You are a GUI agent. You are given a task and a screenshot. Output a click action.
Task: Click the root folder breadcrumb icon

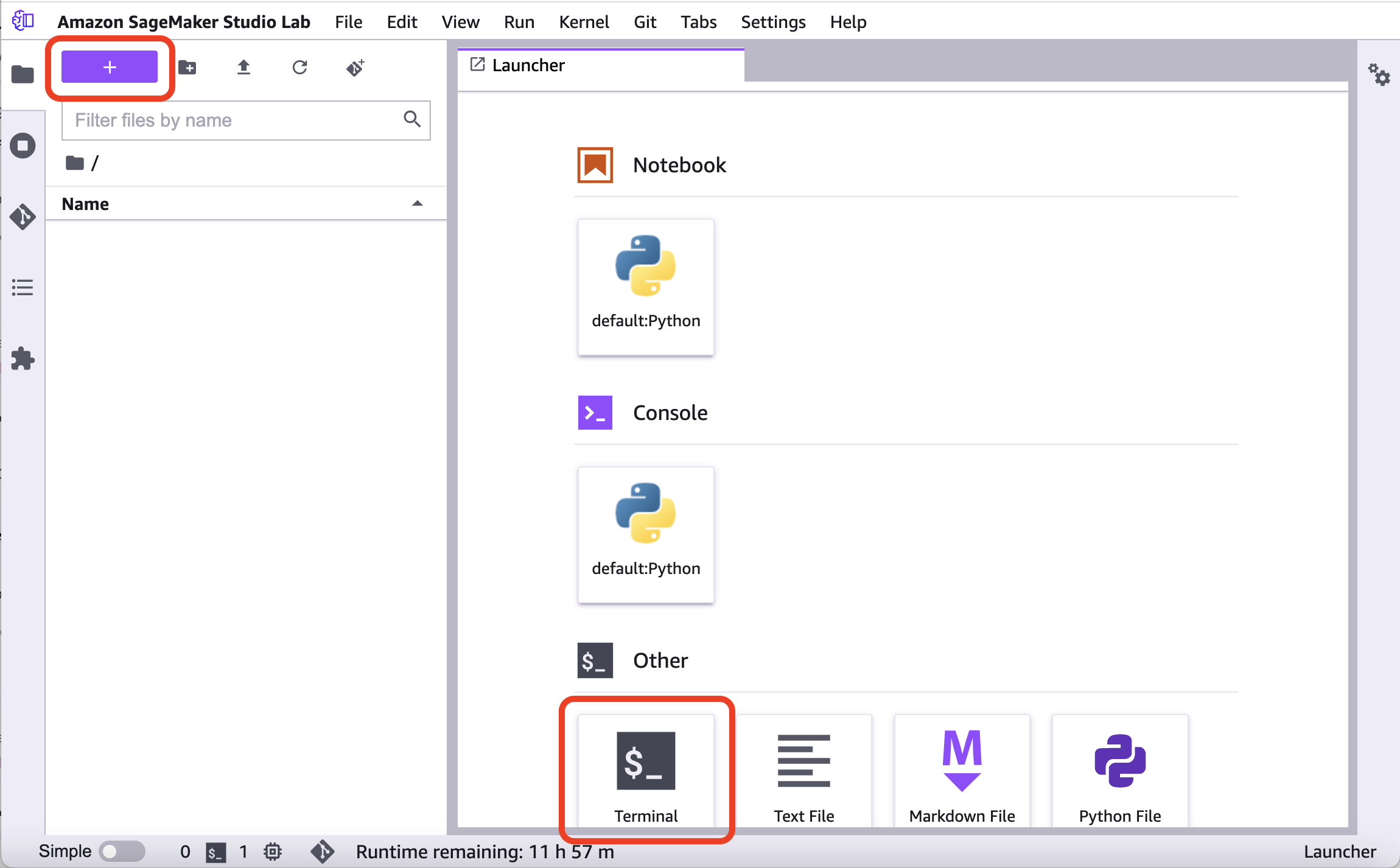(x=75, y=163)
